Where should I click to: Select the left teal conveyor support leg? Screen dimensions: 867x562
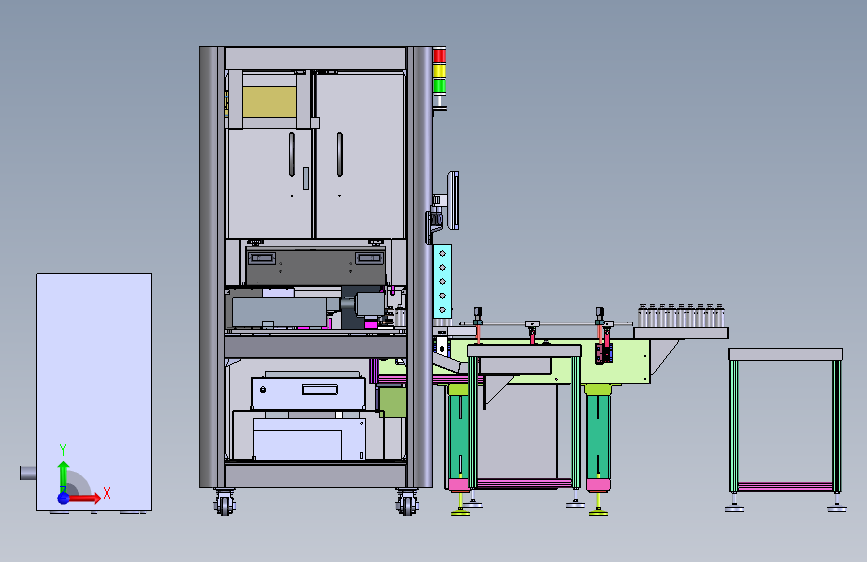pyautogui.click(x=458, y=434)
